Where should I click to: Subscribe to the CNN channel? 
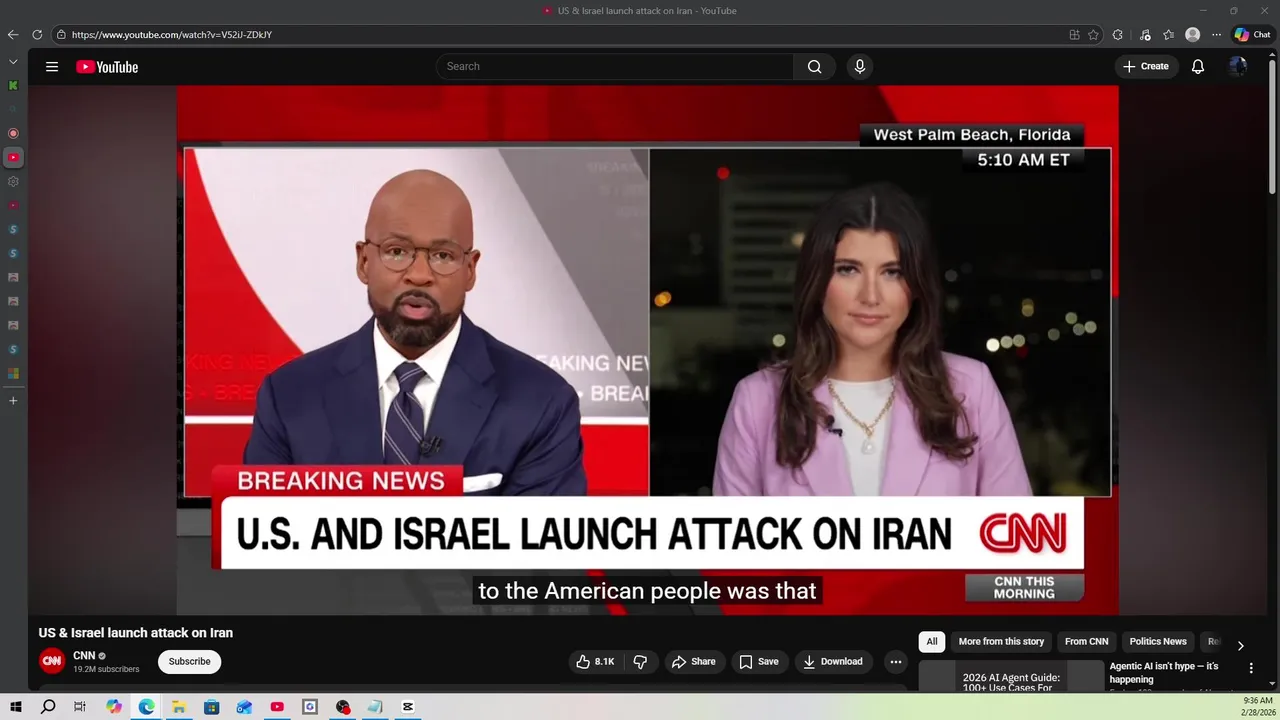coord(189,662)
